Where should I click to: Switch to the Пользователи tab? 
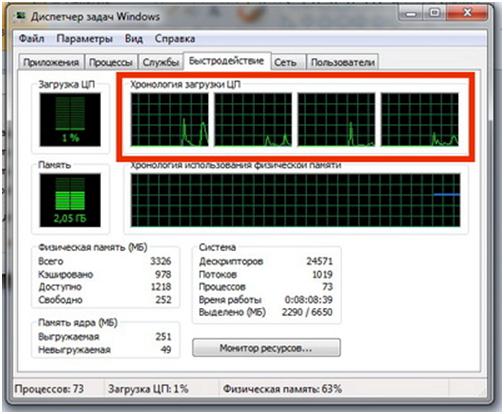[x=343, y=62]
